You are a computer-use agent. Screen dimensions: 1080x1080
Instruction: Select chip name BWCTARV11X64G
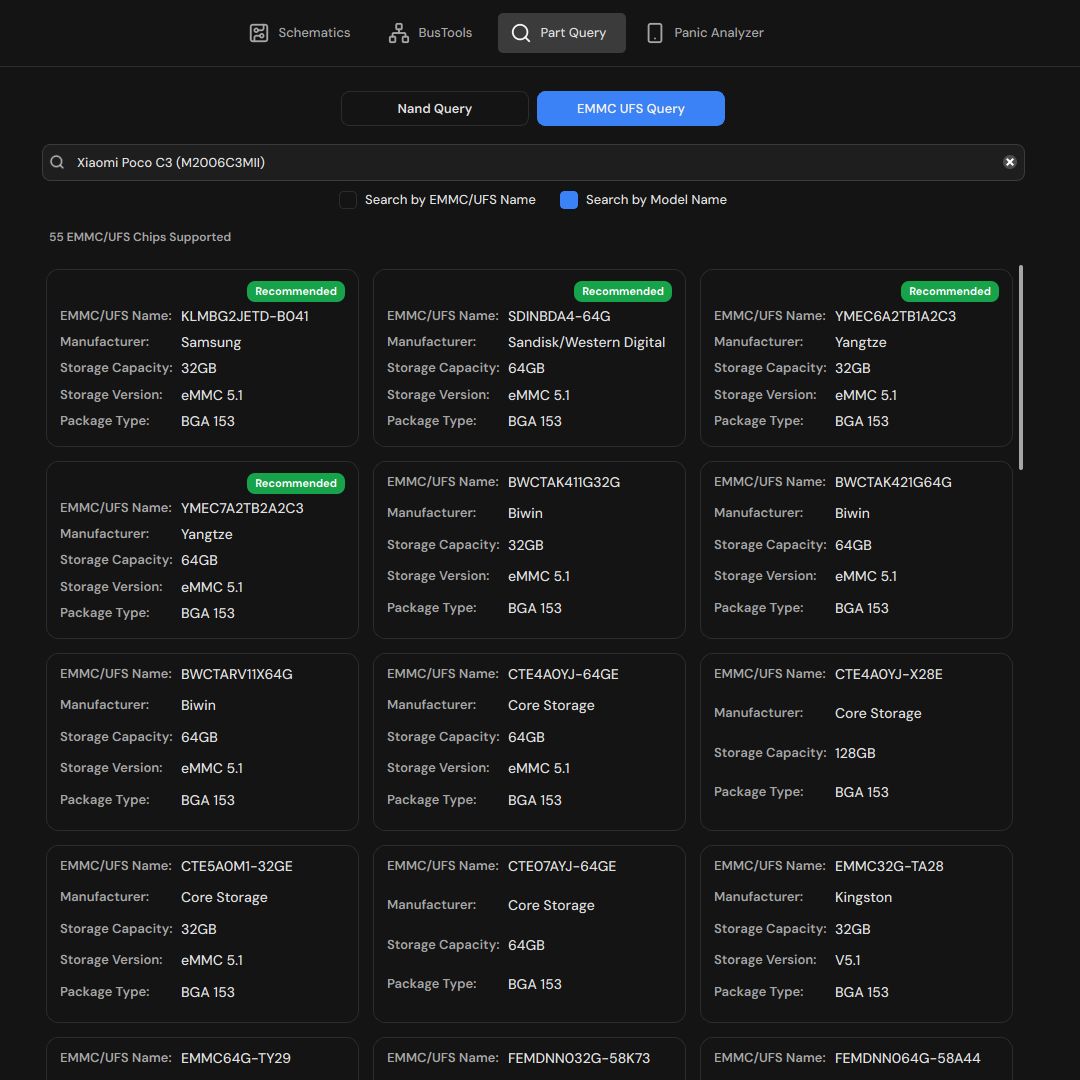236,674
